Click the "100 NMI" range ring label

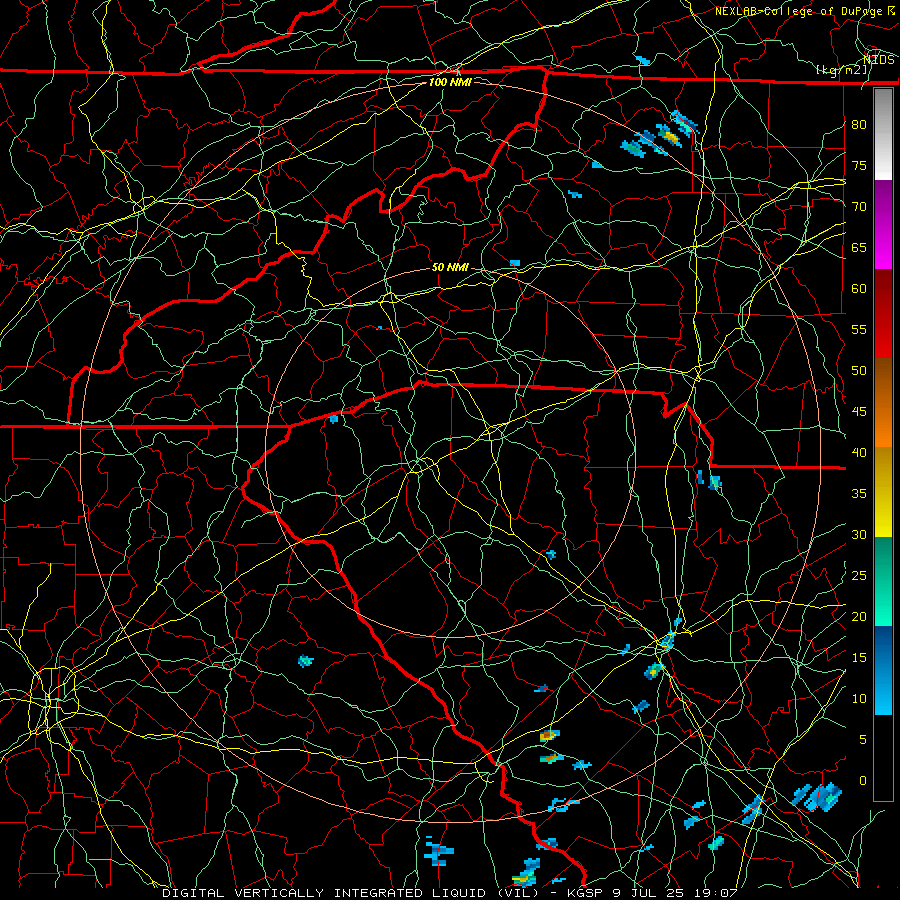coord(450,82)
